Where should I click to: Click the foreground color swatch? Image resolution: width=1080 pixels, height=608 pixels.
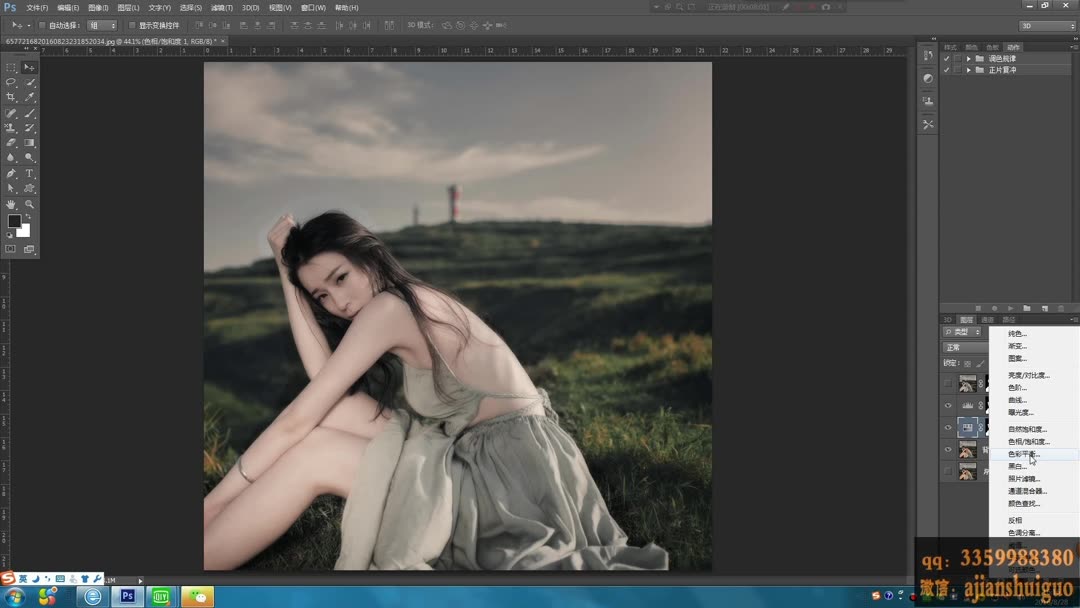coord(14,220)
